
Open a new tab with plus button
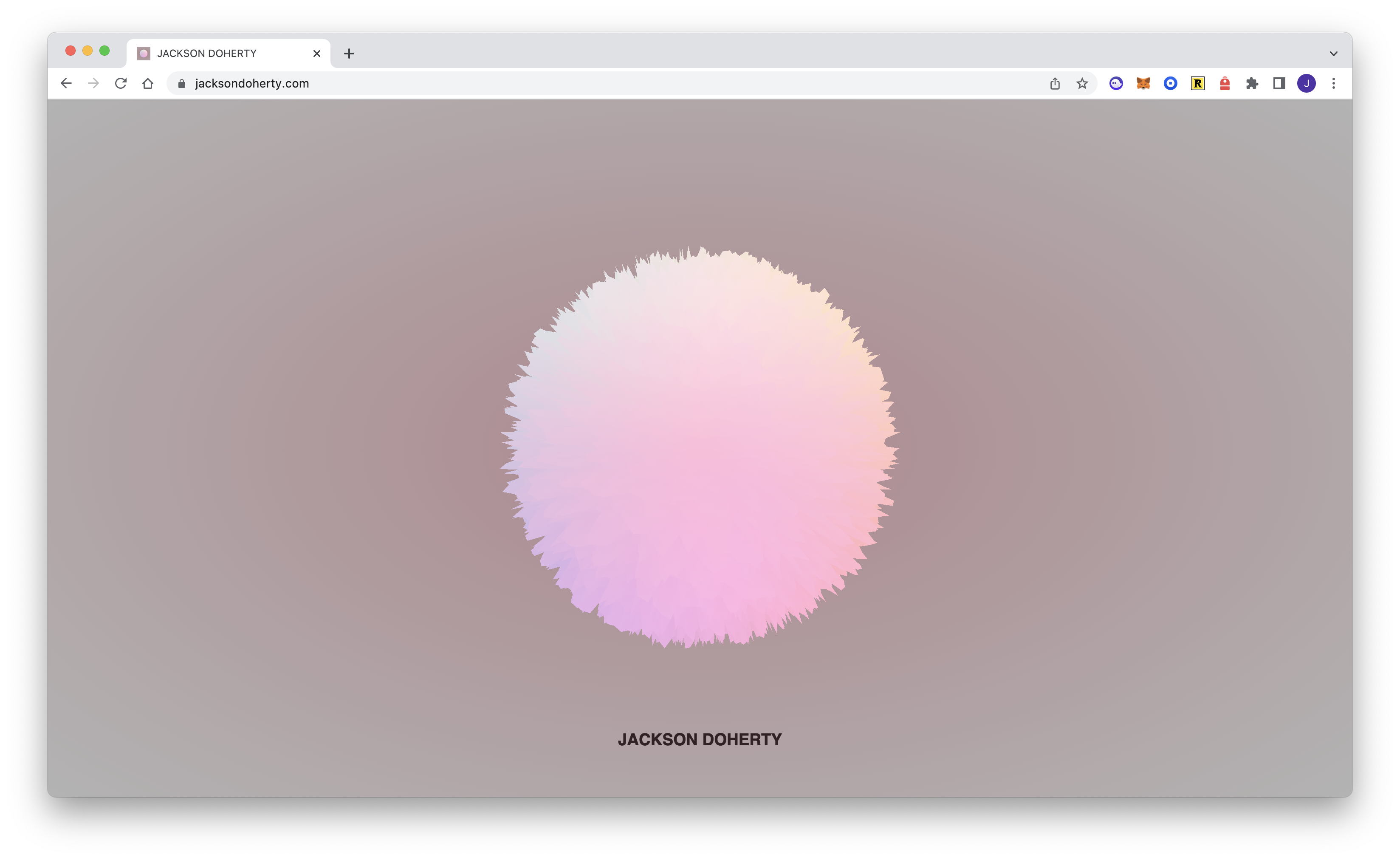point(349,54)
